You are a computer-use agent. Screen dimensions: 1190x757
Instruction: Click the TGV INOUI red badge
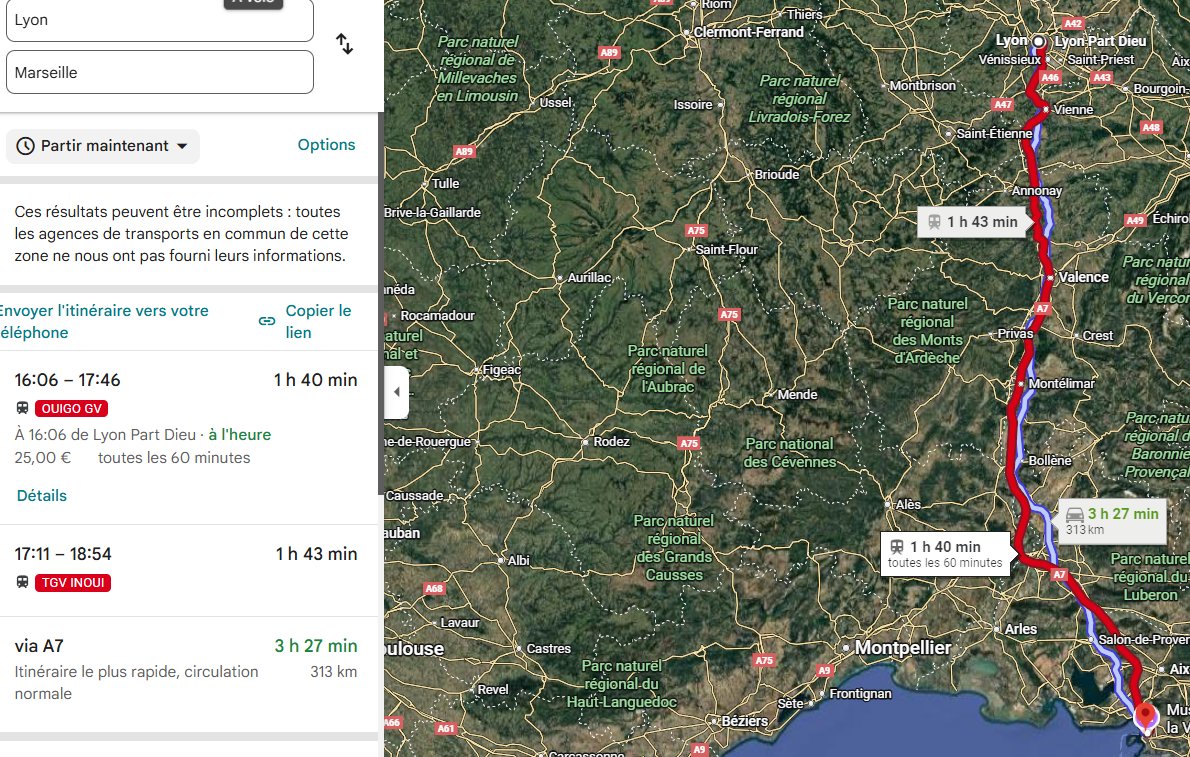coord(73,582)
